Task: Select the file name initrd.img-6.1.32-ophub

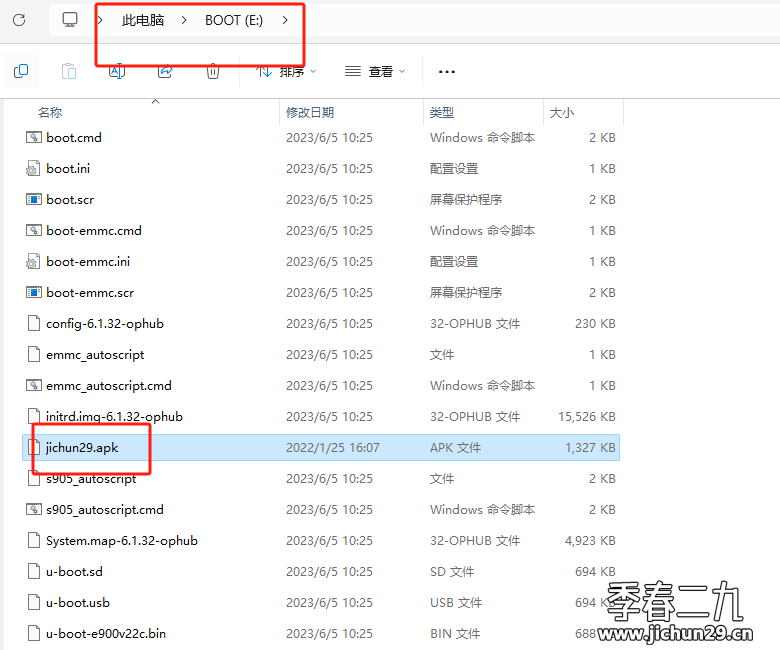Action: click(x=114, y=417)
